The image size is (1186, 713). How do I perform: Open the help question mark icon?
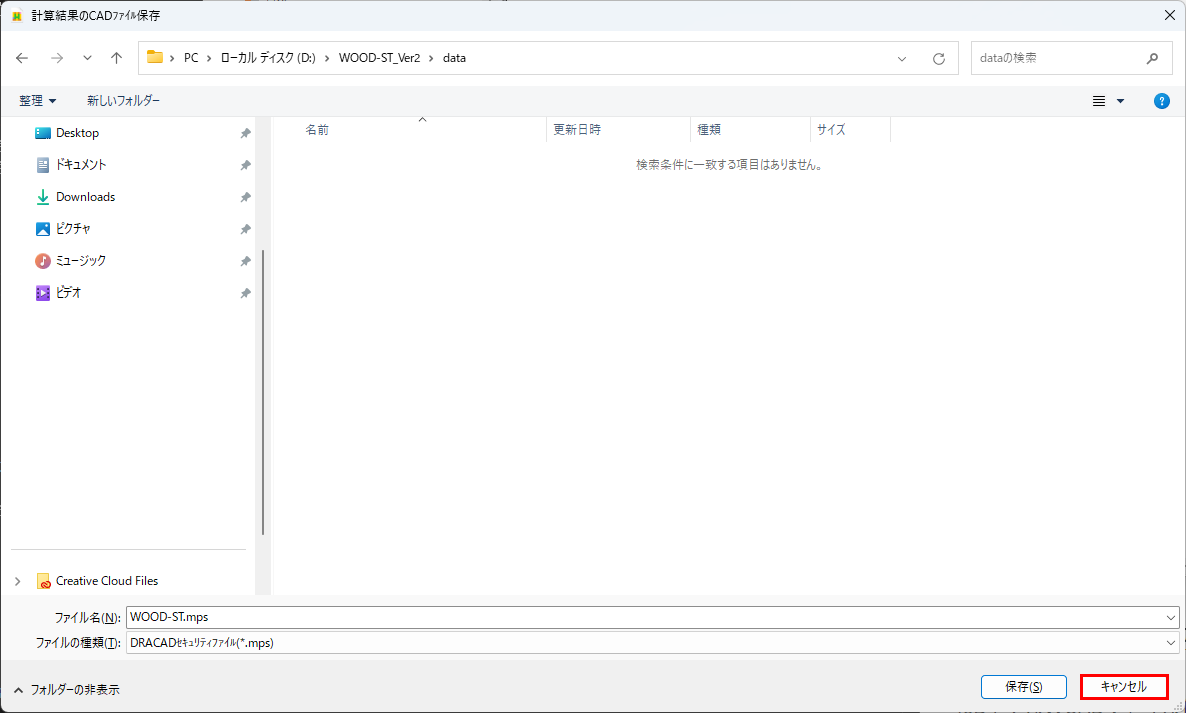tap(1161, 101)
